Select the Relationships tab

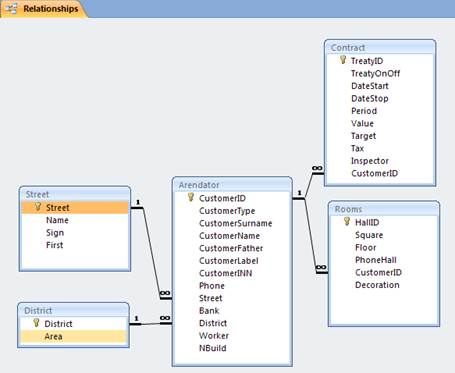[44, 9]
